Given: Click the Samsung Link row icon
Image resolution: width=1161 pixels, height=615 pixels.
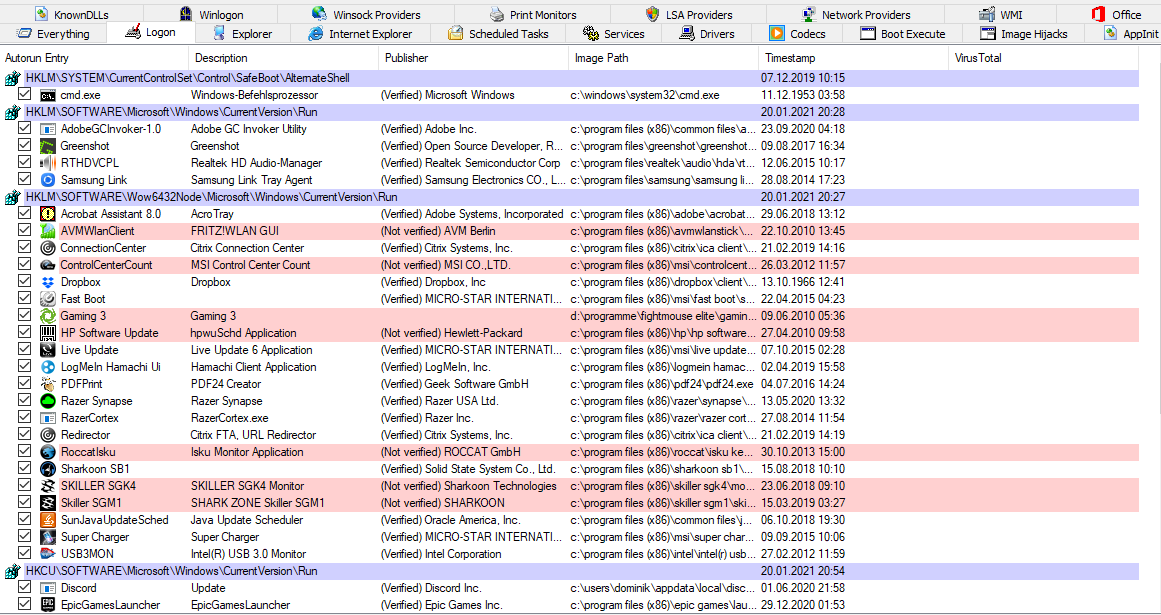Looking at the screenshot, I should pos(47,180).
